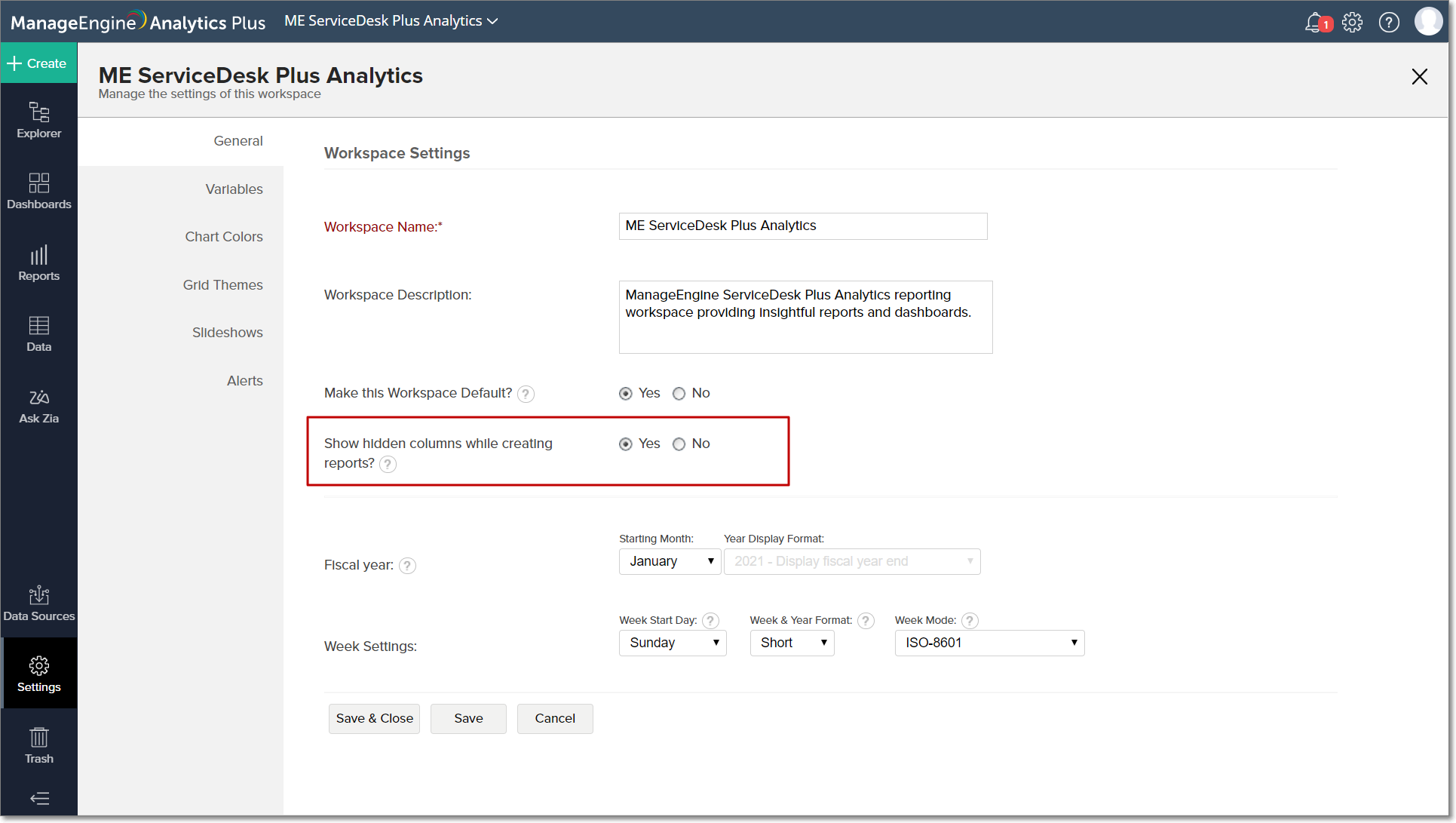Screen dimensions: 1456x823
Task: Open the Ask Zia assistant
Action: click(38, 406)
